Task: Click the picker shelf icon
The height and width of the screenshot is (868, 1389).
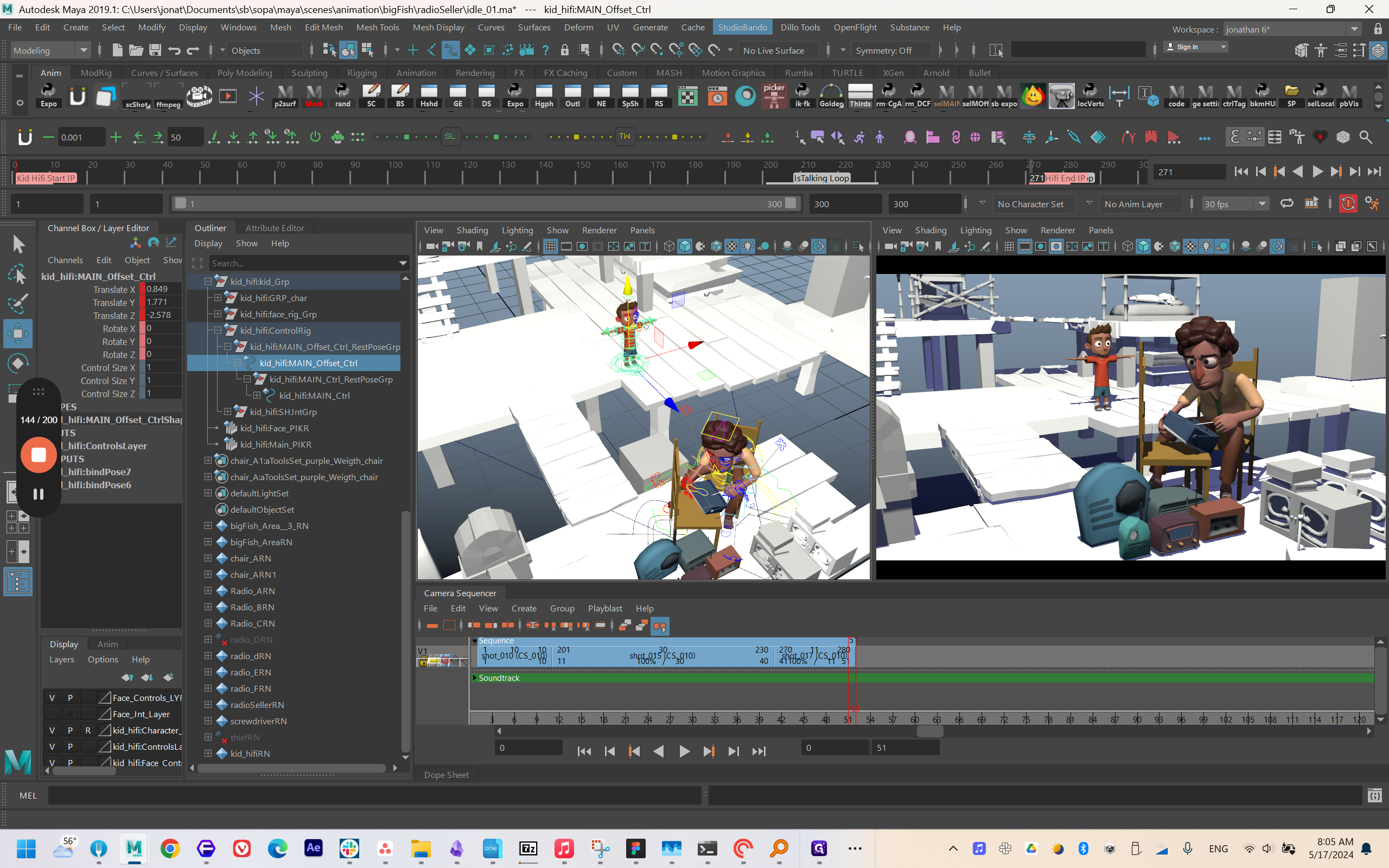Action: [774, 95]
